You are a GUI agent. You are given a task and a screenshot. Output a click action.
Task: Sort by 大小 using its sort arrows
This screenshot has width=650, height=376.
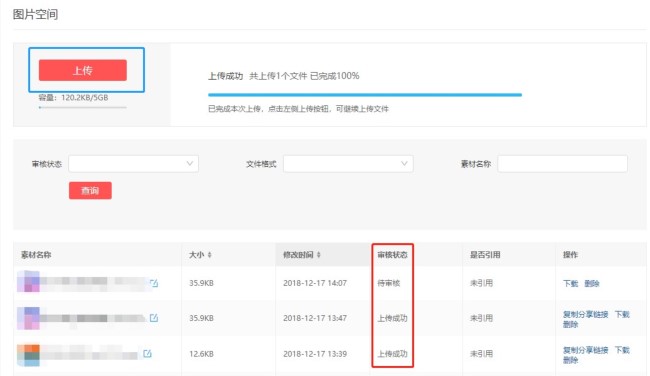click(x=210, y=255)
